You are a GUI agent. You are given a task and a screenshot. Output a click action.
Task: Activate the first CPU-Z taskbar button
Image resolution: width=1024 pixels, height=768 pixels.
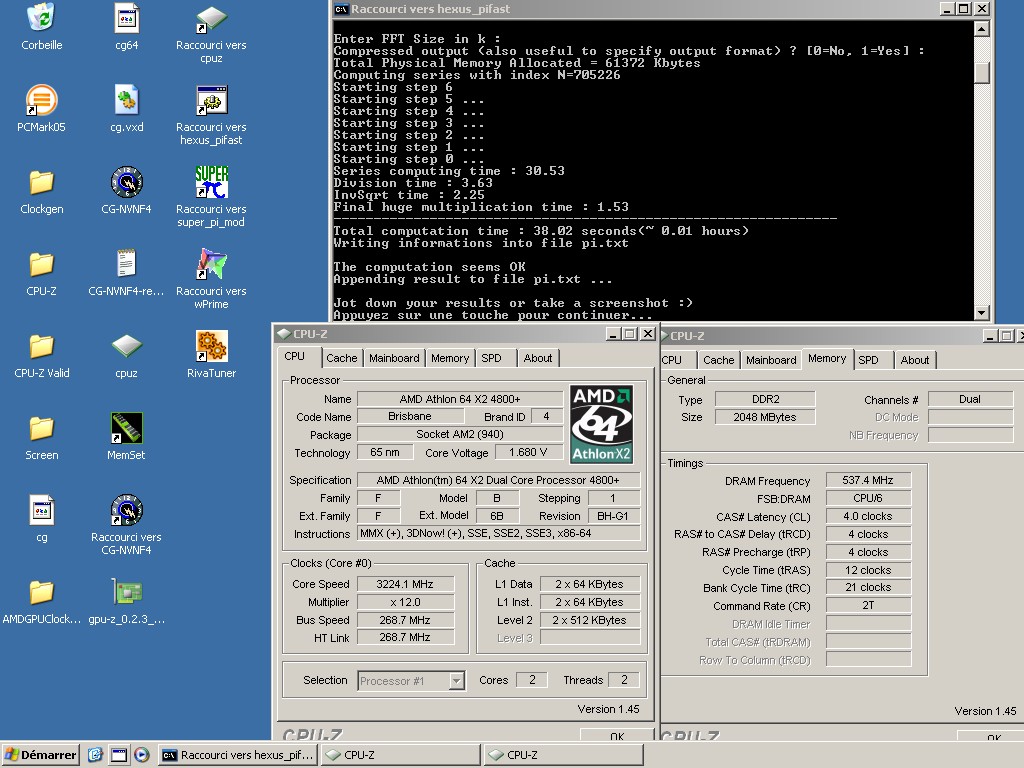tap(400, 755)
